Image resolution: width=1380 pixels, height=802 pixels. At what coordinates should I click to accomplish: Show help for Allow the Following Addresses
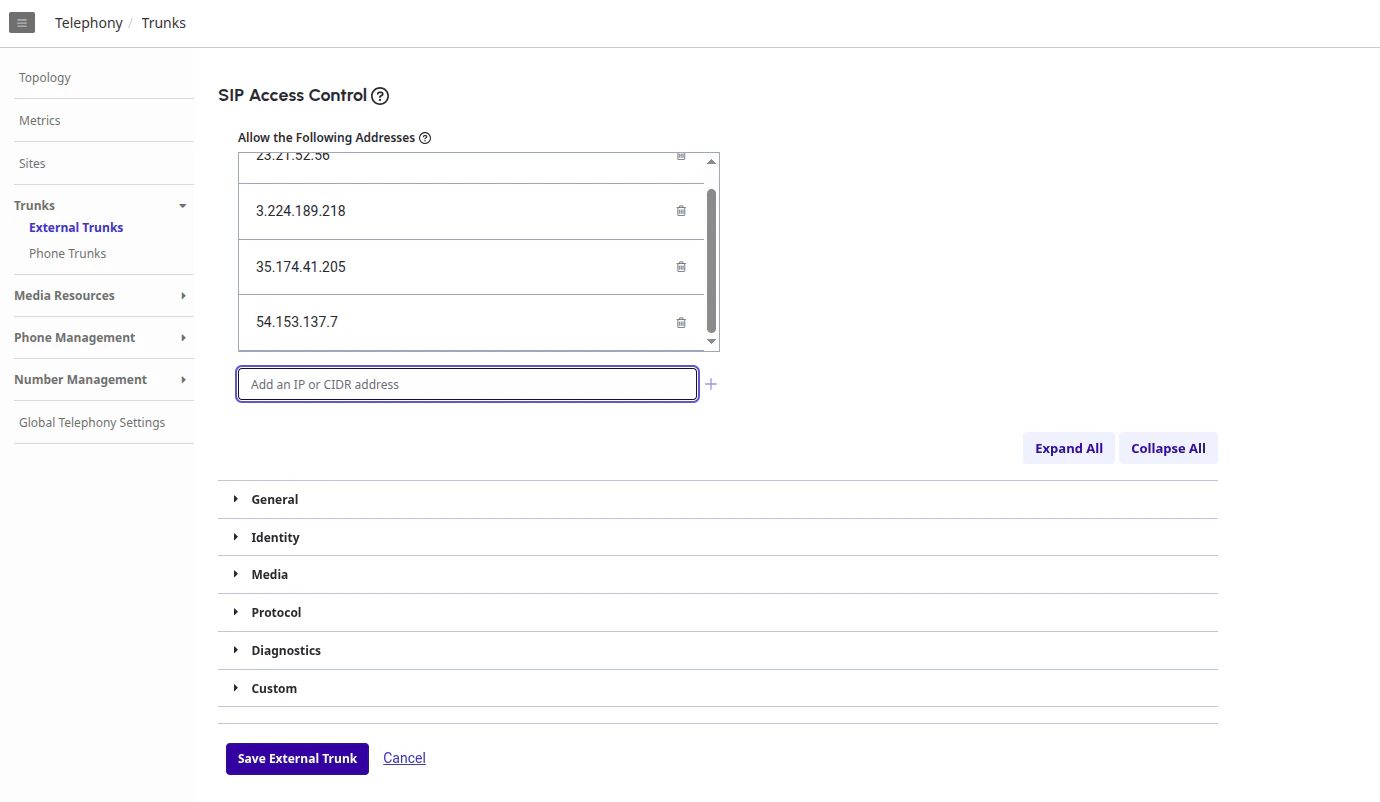click(x=425, y=138)
